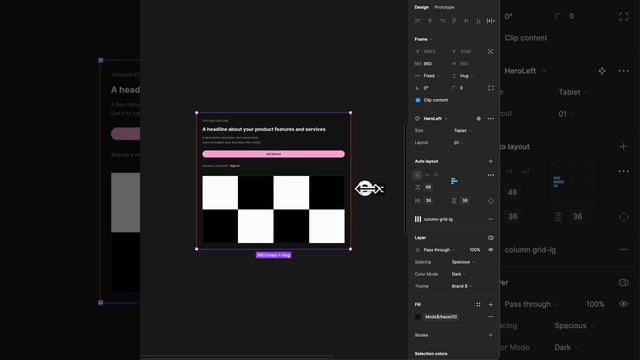640x360 pixels.
Task: Toggle independent corners icon beside corner radius
Action: pyautogui.click(x=491, y=88)
